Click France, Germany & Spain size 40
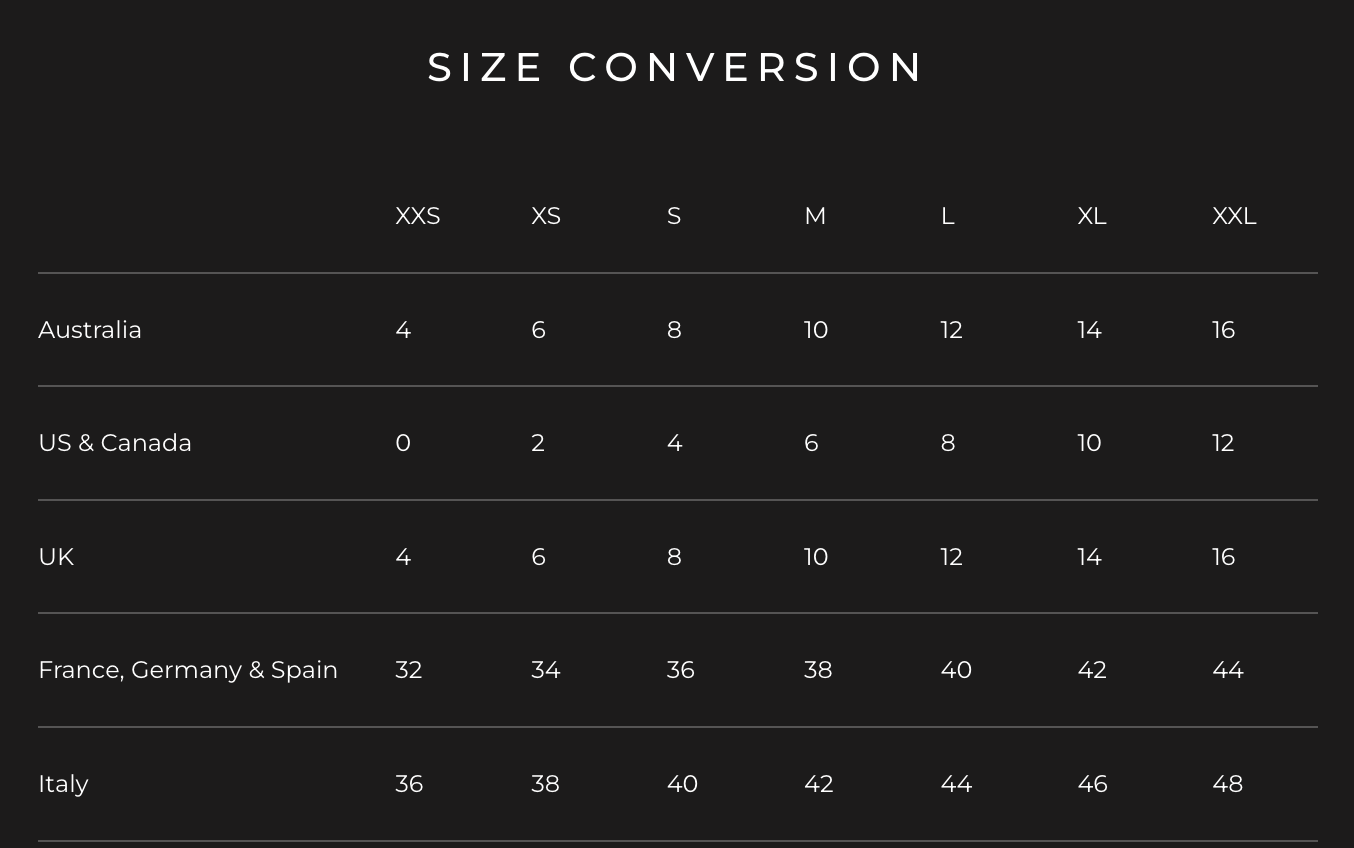The width and height of the screenshot is (1354, 848). coord(956,670)
